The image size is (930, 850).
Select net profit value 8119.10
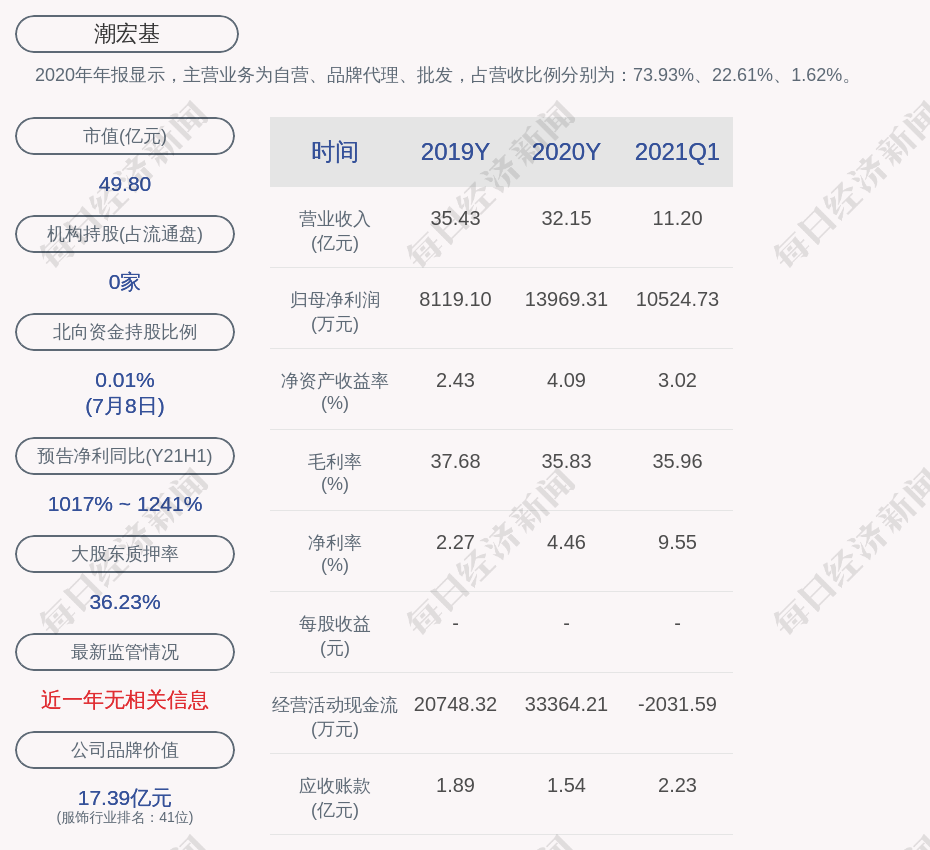coord(455,299)
